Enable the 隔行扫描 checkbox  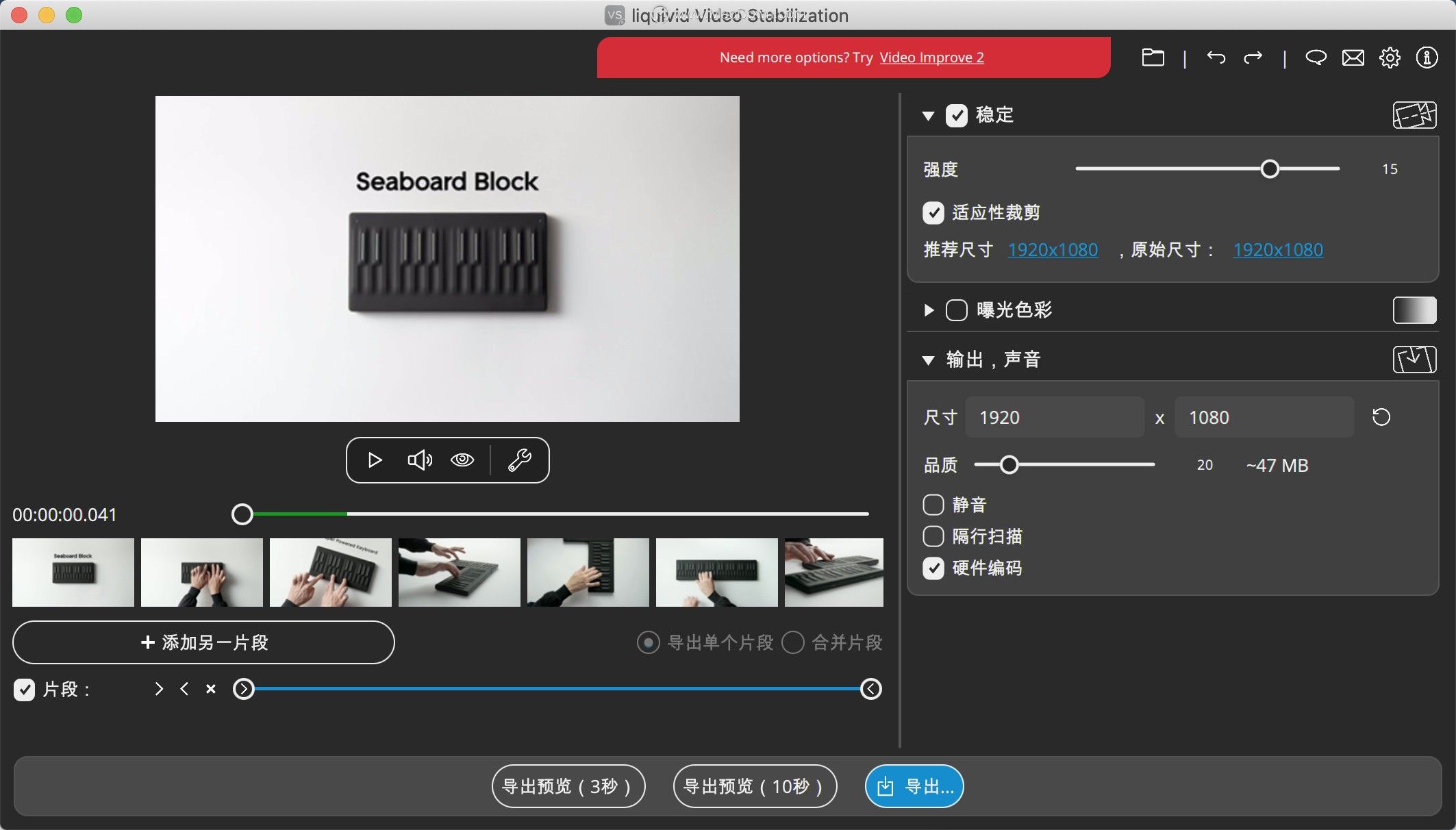pos(933,536)
